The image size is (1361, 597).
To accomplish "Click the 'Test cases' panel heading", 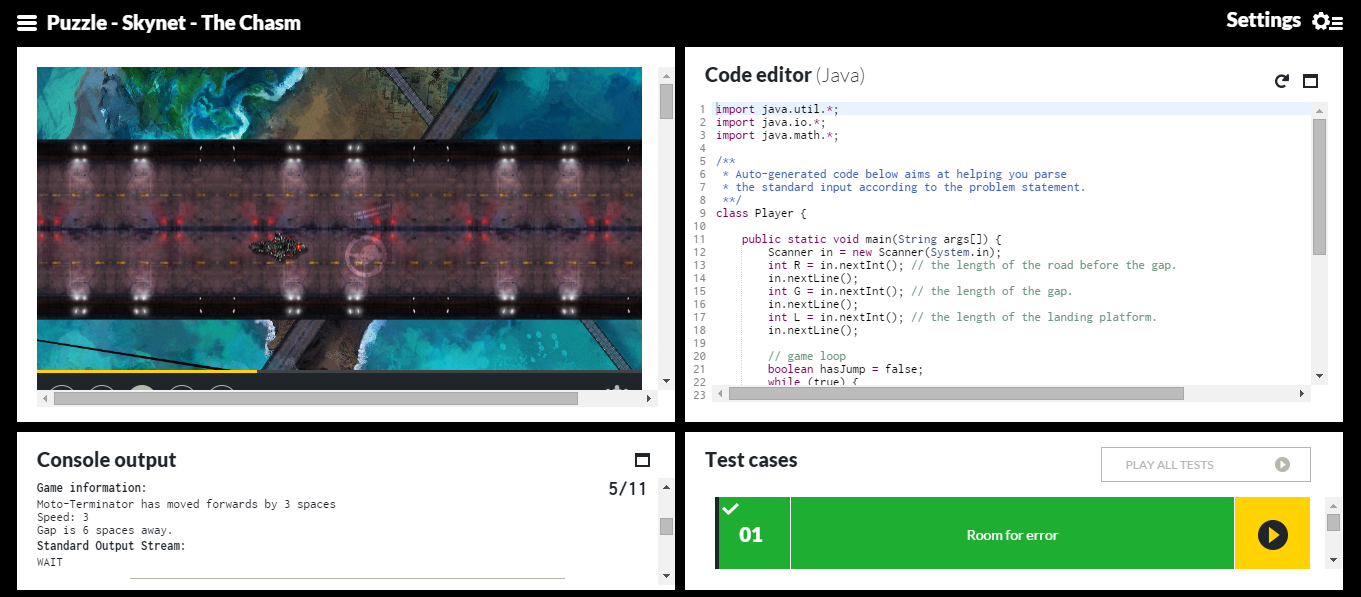I will coord(751,460).
